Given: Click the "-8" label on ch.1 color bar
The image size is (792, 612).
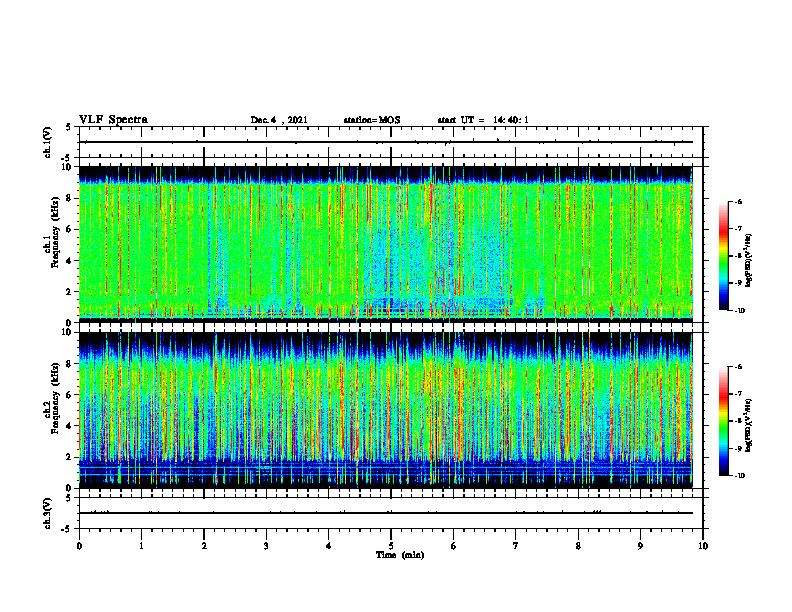Looking at the screenshot, I should point(738,256).
